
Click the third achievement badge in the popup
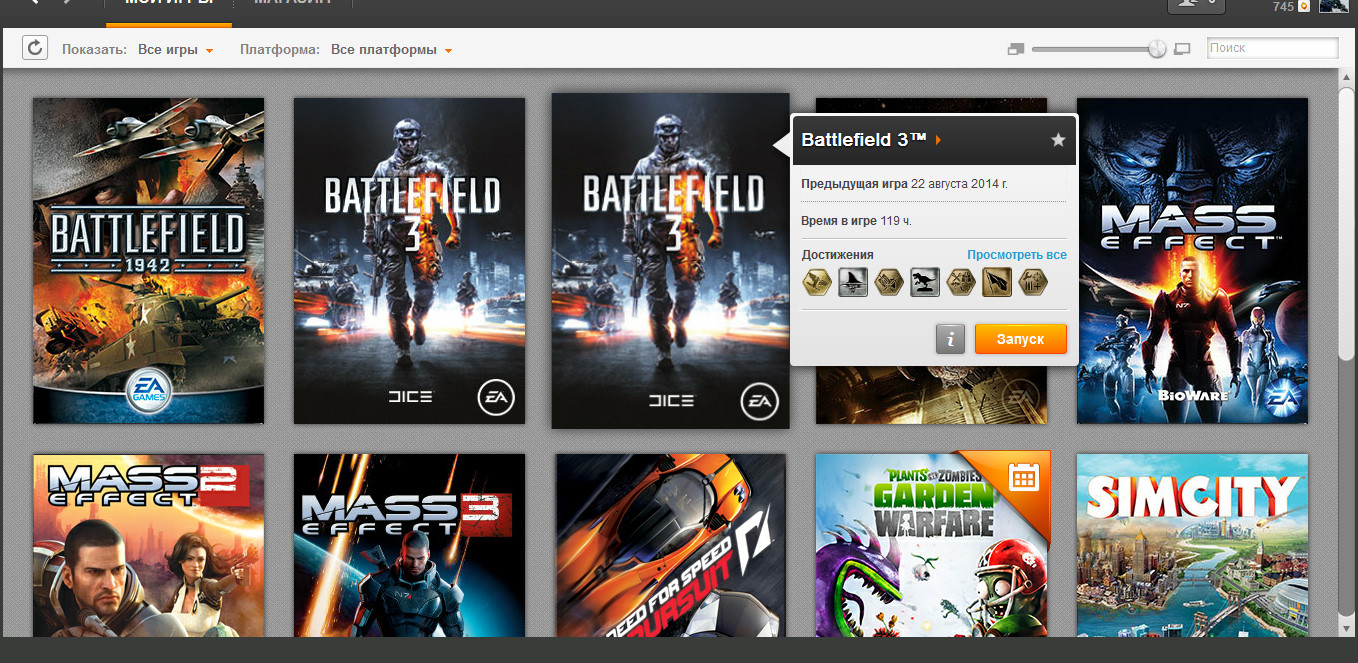coord(889,284)
